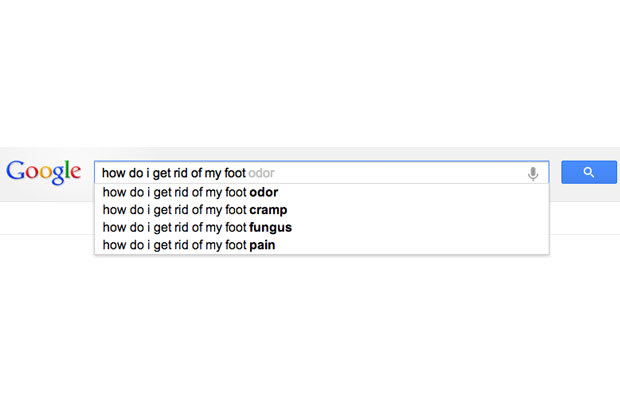
Task: Click the green letter l in Google logo
Action: click(x=68, y=170)
